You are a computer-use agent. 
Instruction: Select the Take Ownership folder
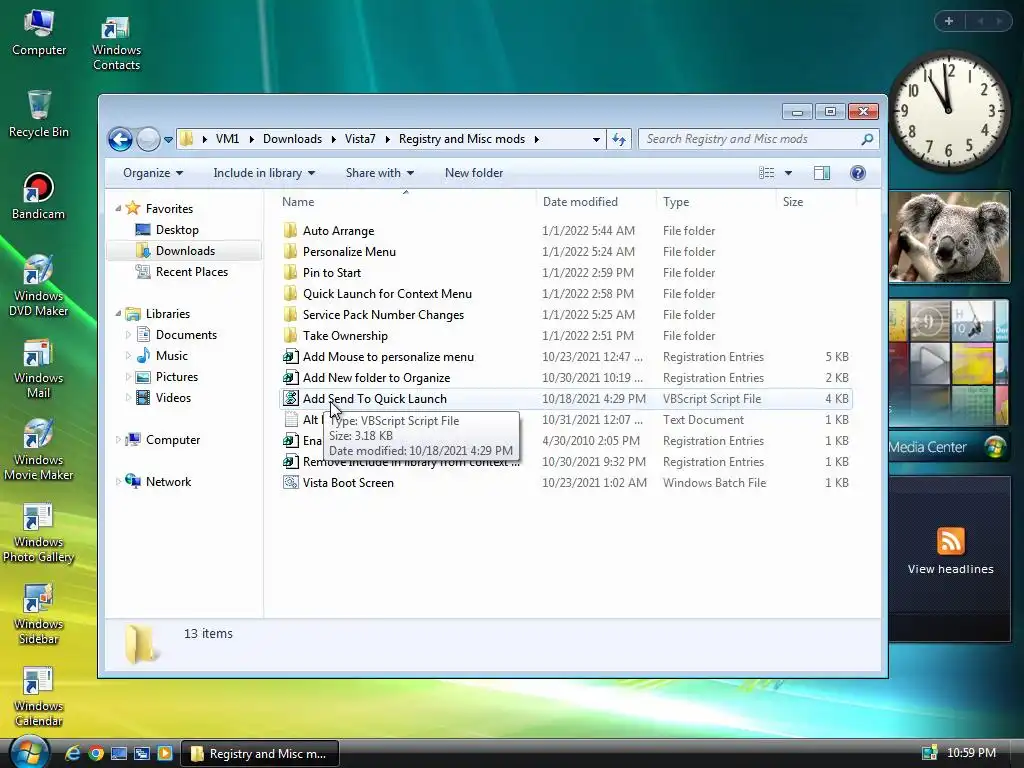coord(345,336)
